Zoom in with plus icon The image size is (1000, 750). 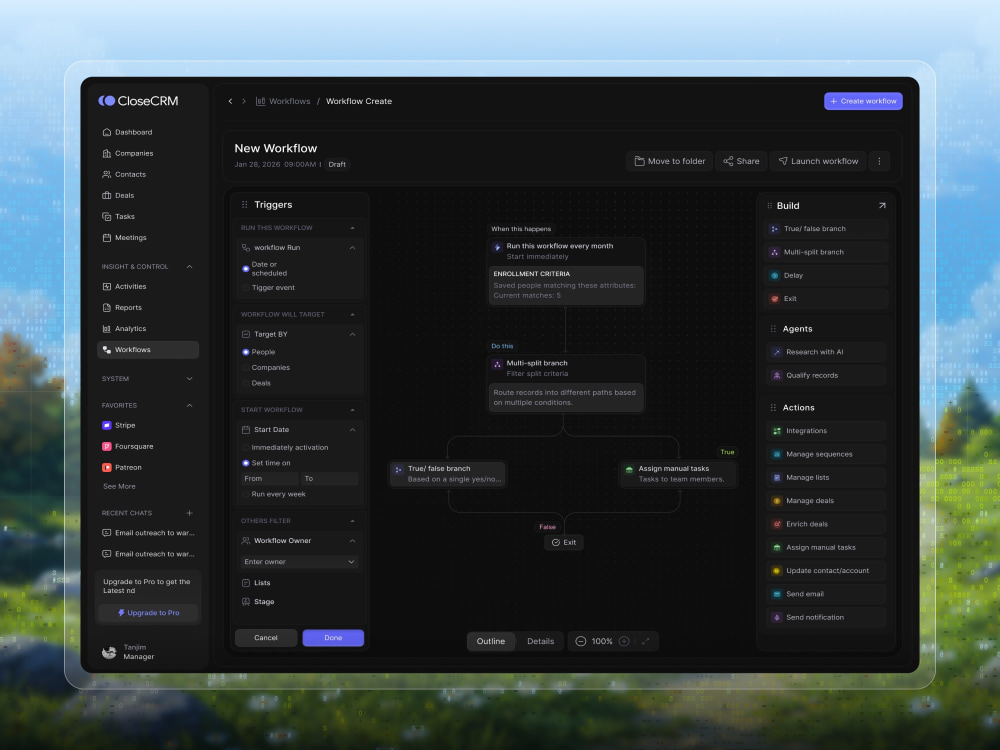click(624, 642)
